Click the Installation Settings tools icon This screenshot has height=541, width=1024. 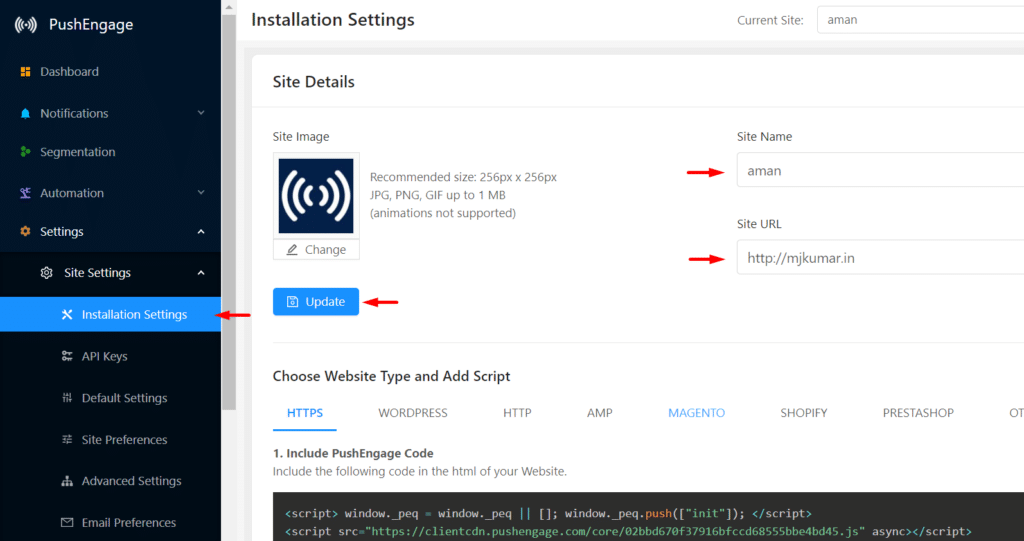pyautogui.click(x=67, y=315)
